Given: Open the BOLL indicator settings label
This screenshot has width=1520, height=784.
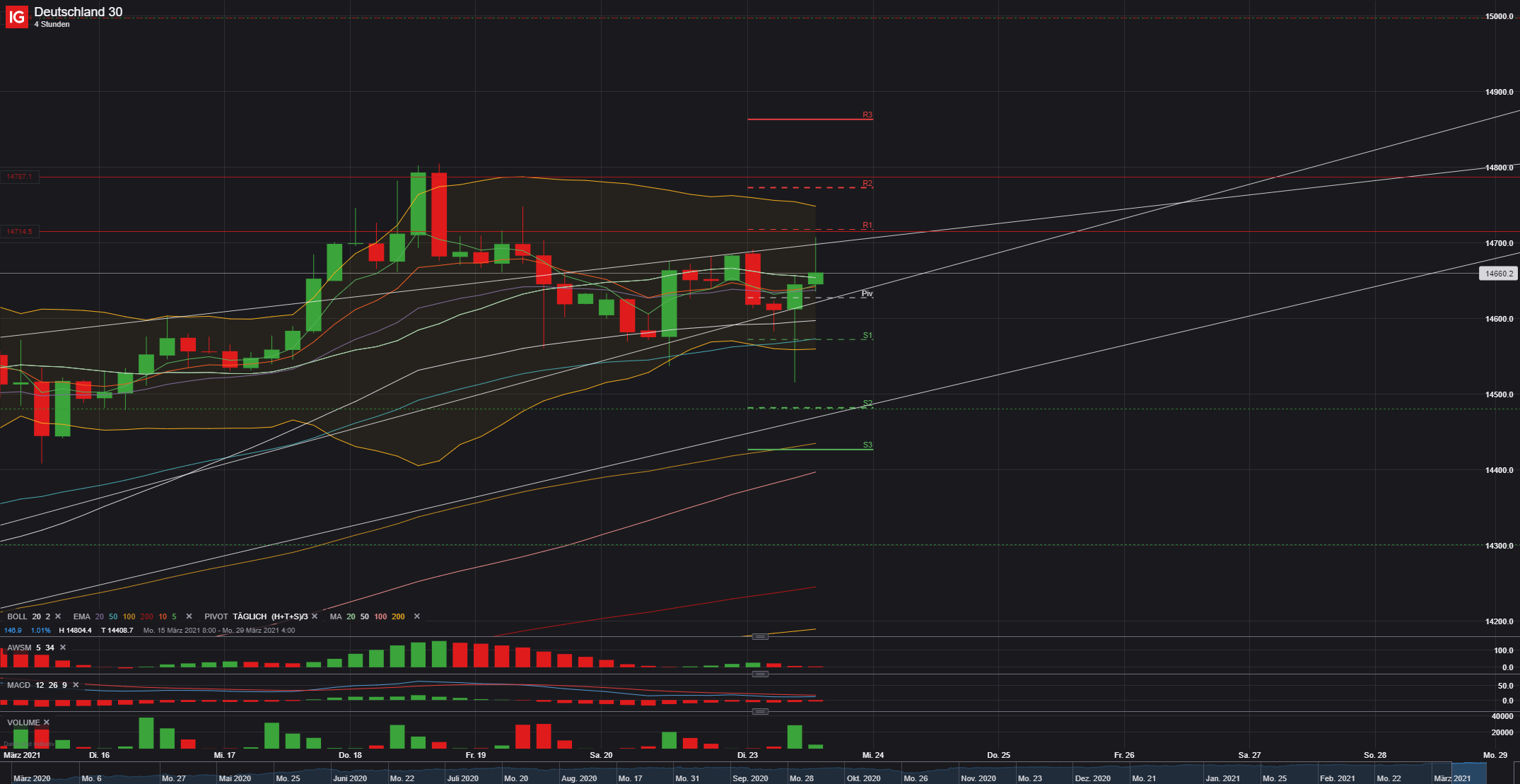Looking at the screenshot, I should coord(17,616).
